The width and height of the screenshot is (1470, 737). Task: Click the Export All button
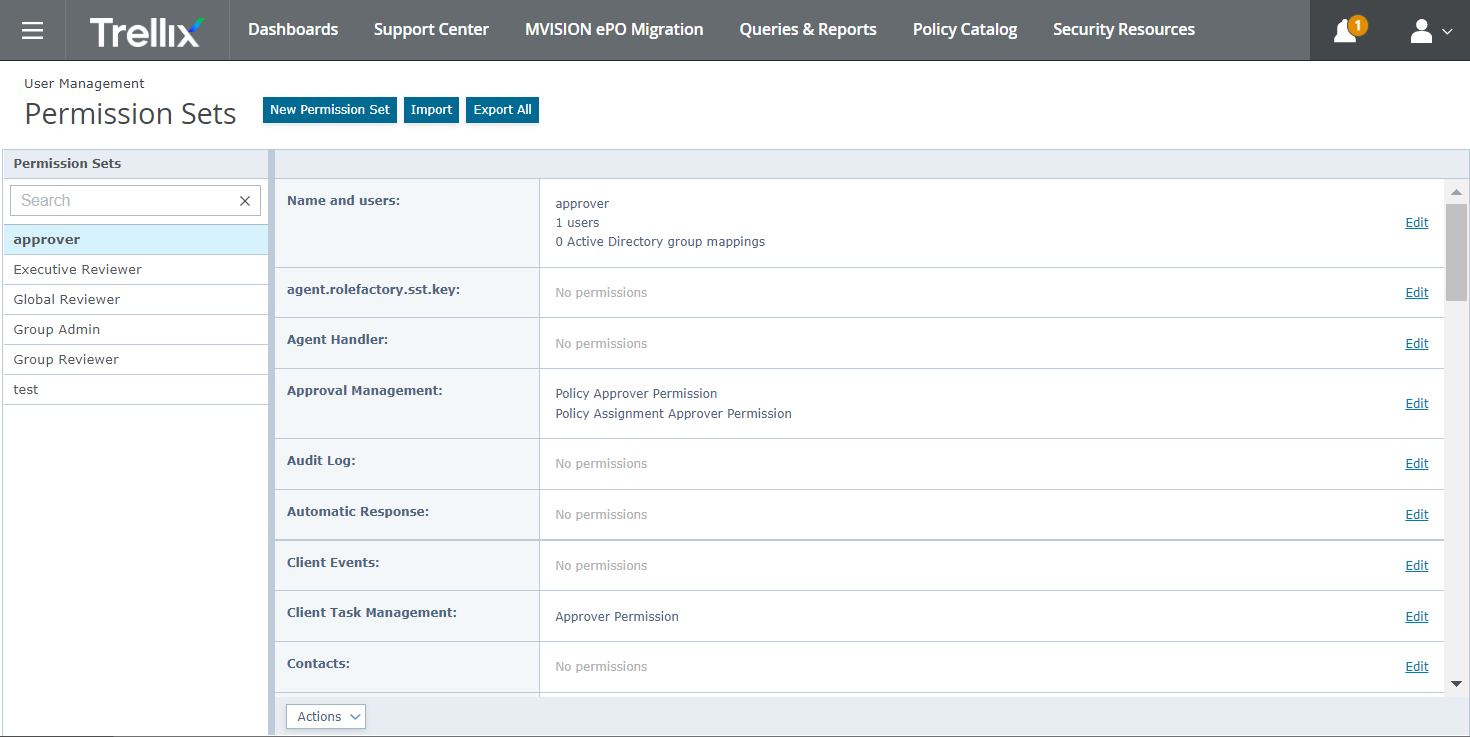point(502,110)
